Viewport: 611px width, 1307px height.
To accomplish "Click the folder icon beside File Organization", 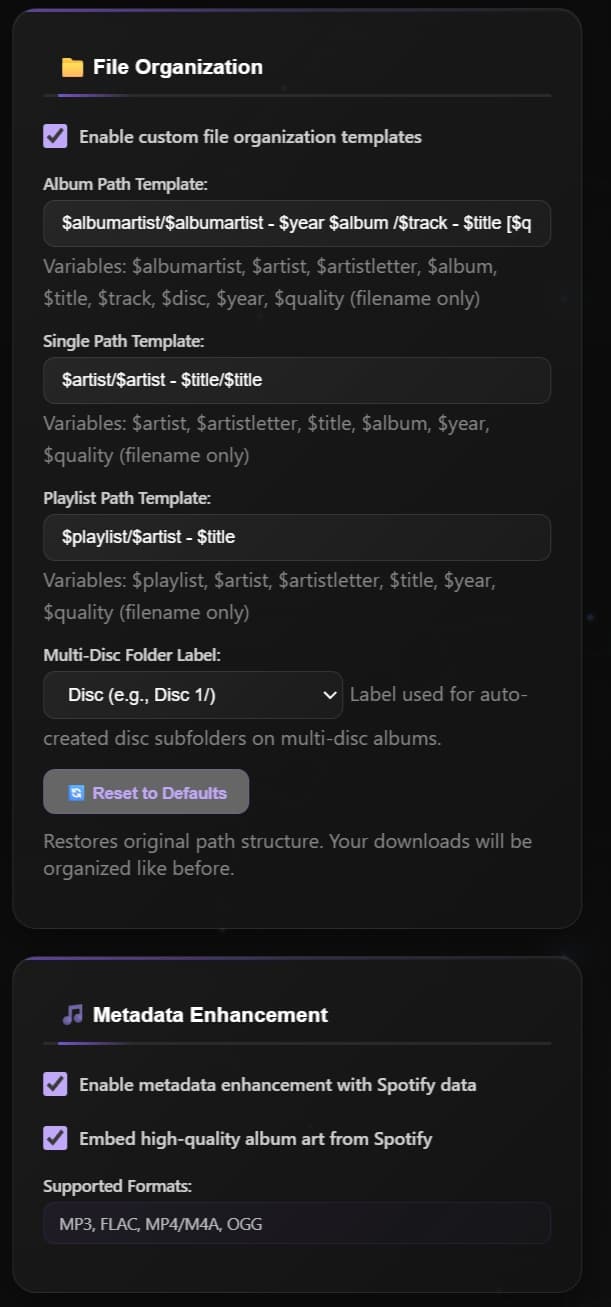I will [72, 68].
